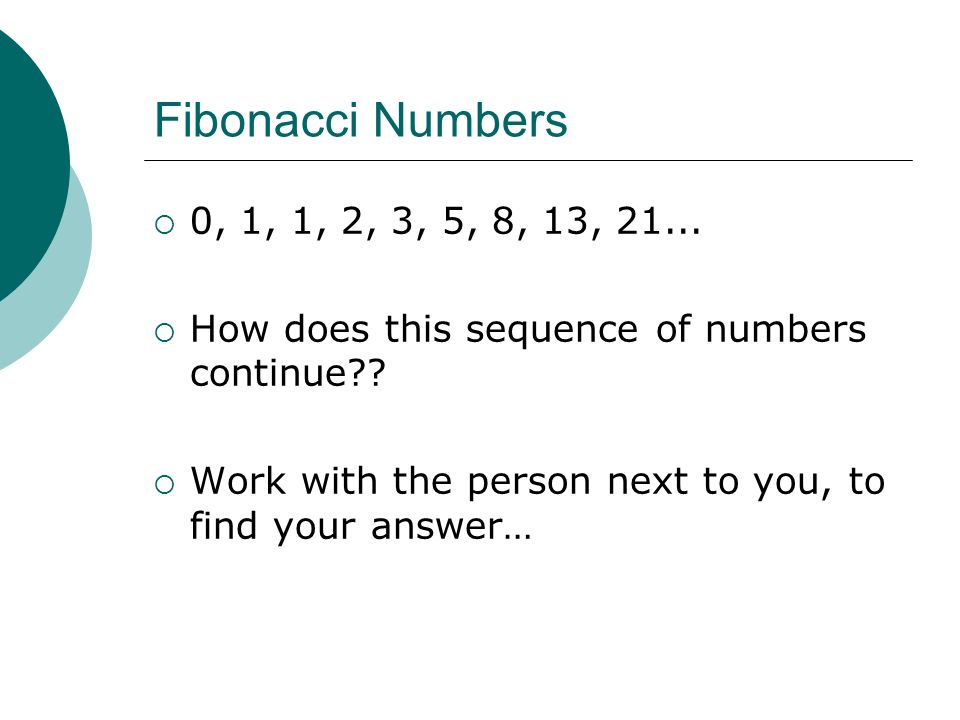Image resolution: width=960 pixels, height=720 pixels.
Task: Click the bullet beside 'How does this sequence'
Action: (x=165, y=332)
